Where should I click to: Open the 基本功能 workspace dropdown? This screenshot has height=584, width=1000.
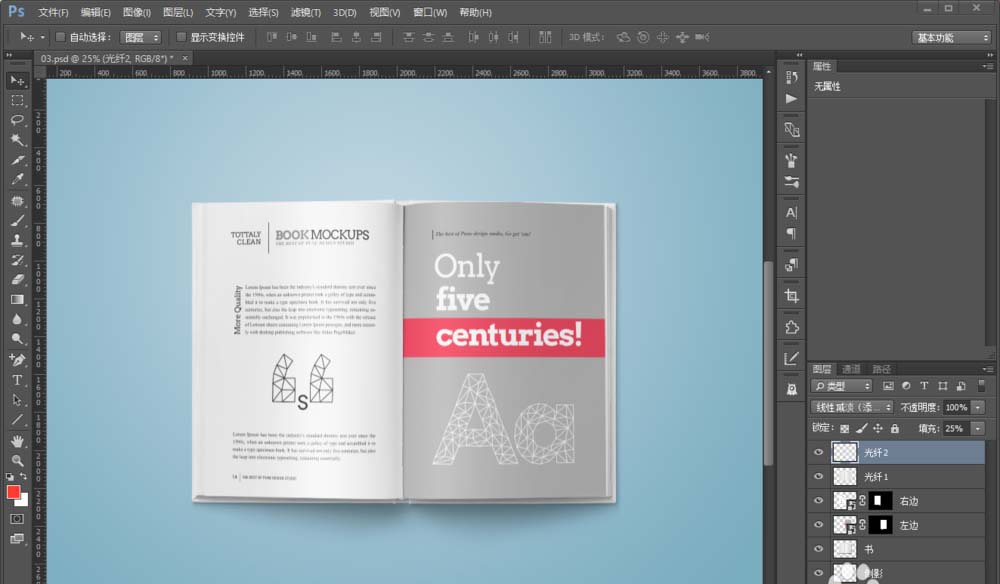[x=951, y=37]
